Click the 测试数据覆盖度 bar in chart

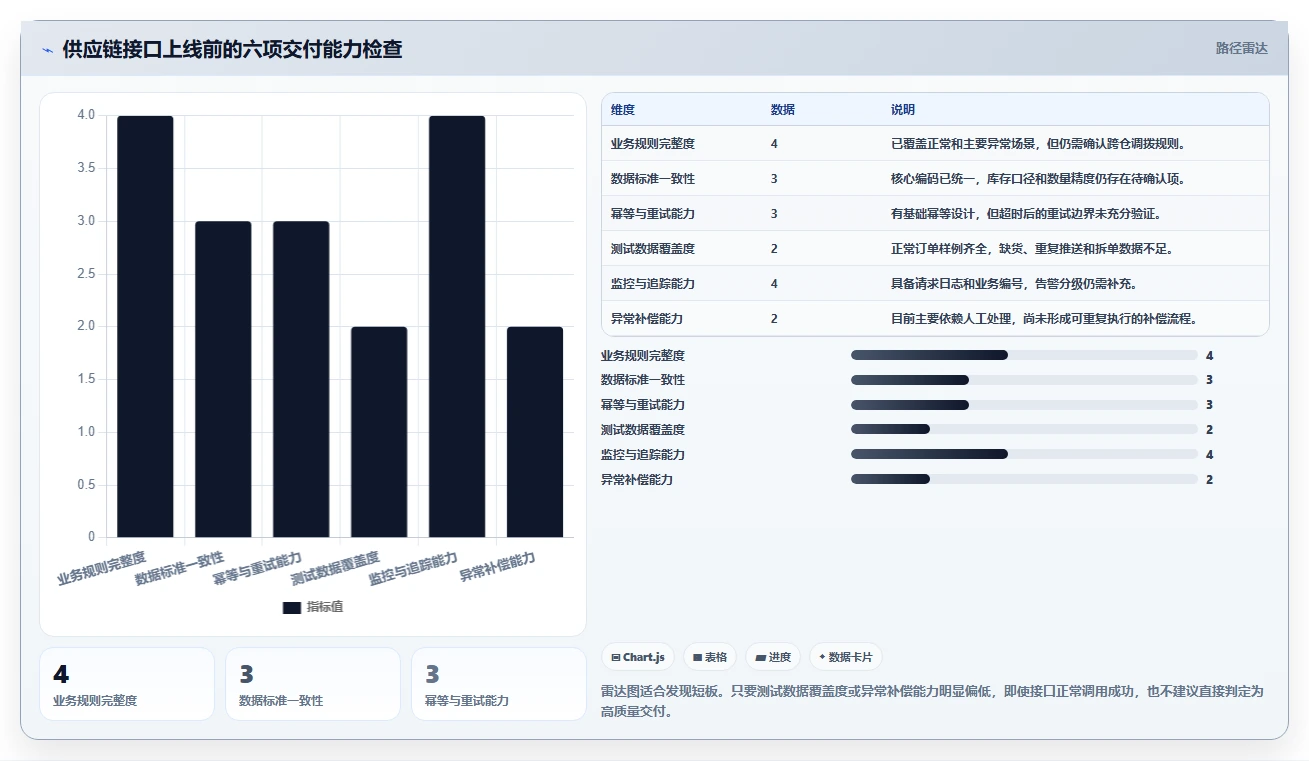pos(379,432)
